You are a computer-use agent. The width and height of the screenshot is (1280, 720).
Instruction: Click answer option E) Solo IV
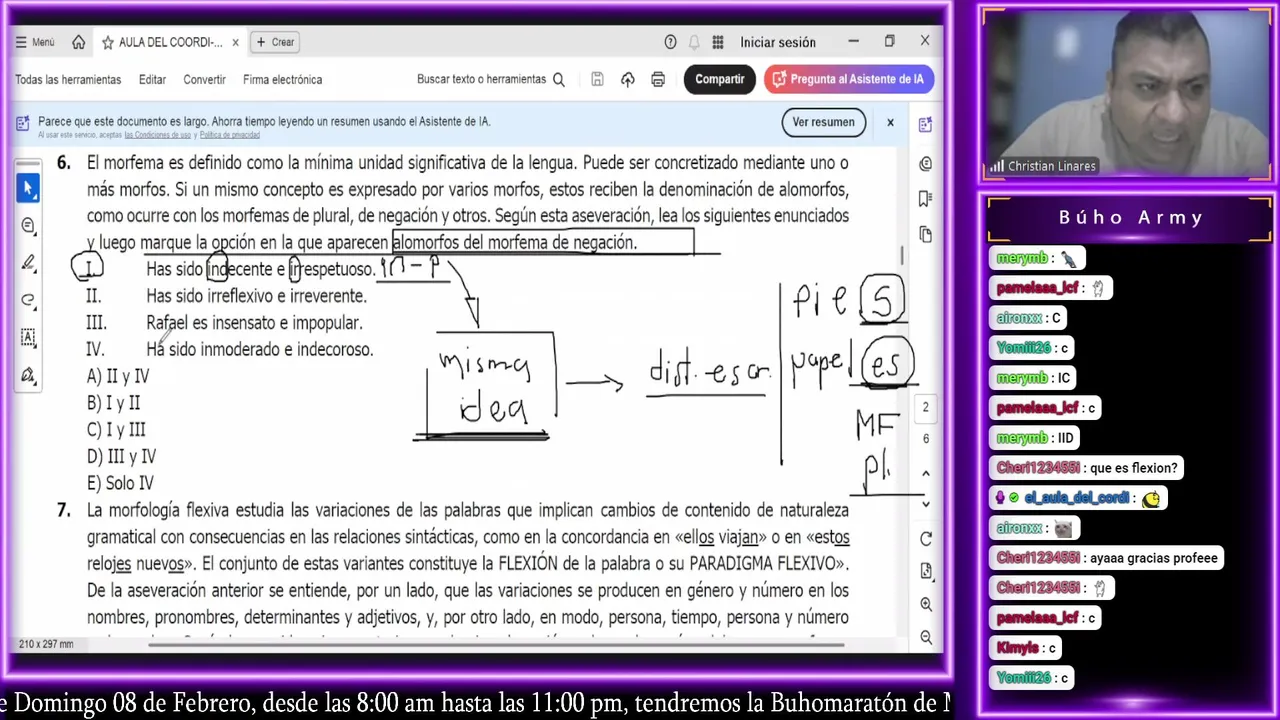tap(119, 484)
